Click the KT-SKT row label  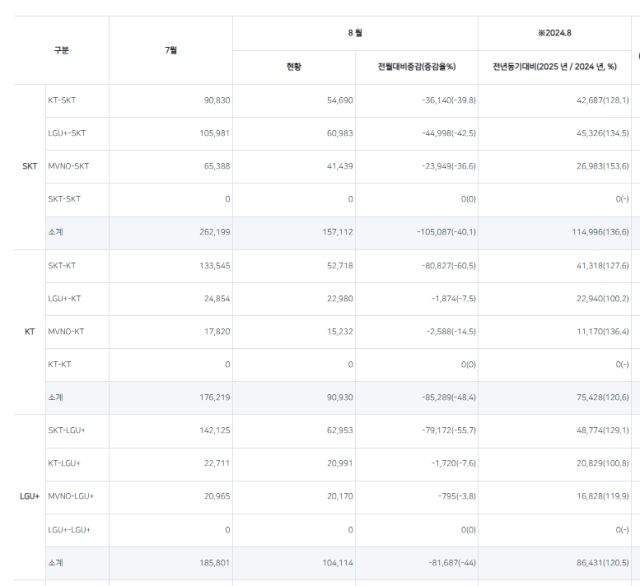(62, 101)
